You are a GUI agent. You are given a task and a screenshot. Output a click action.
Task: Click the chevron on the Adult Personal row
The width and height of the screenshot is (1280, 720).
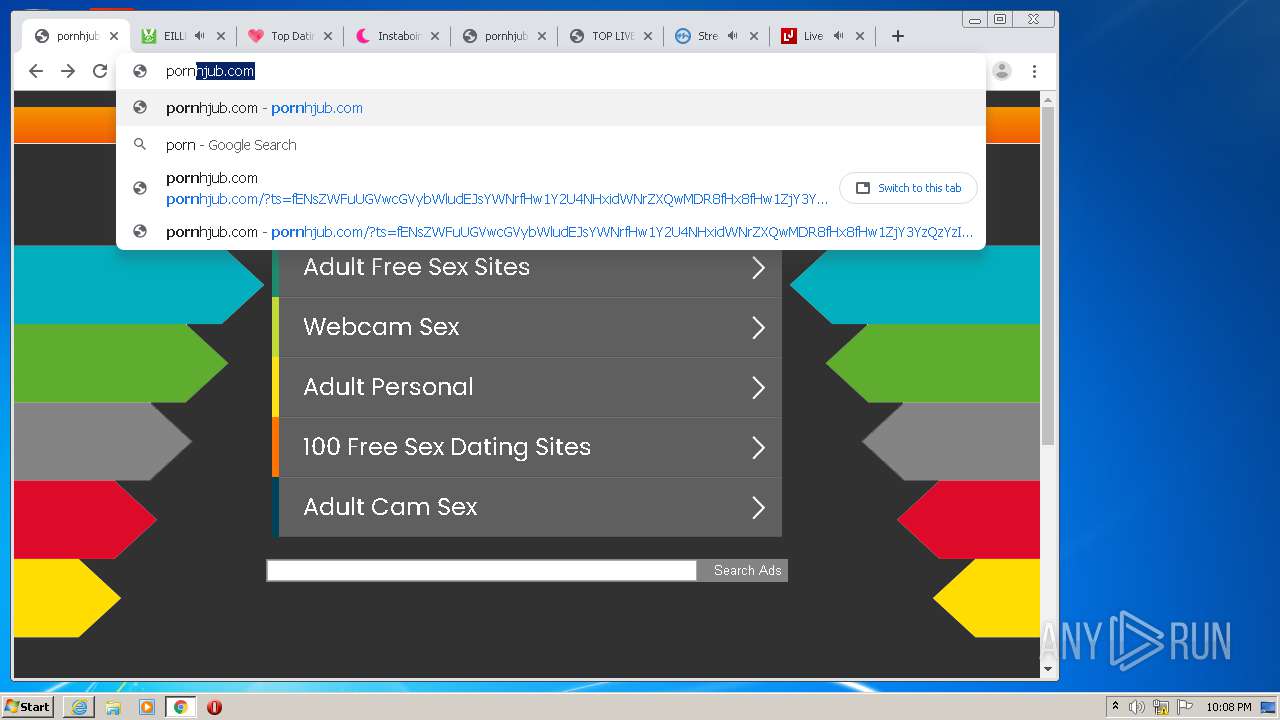pyautogui.click(x=758, y=388)
